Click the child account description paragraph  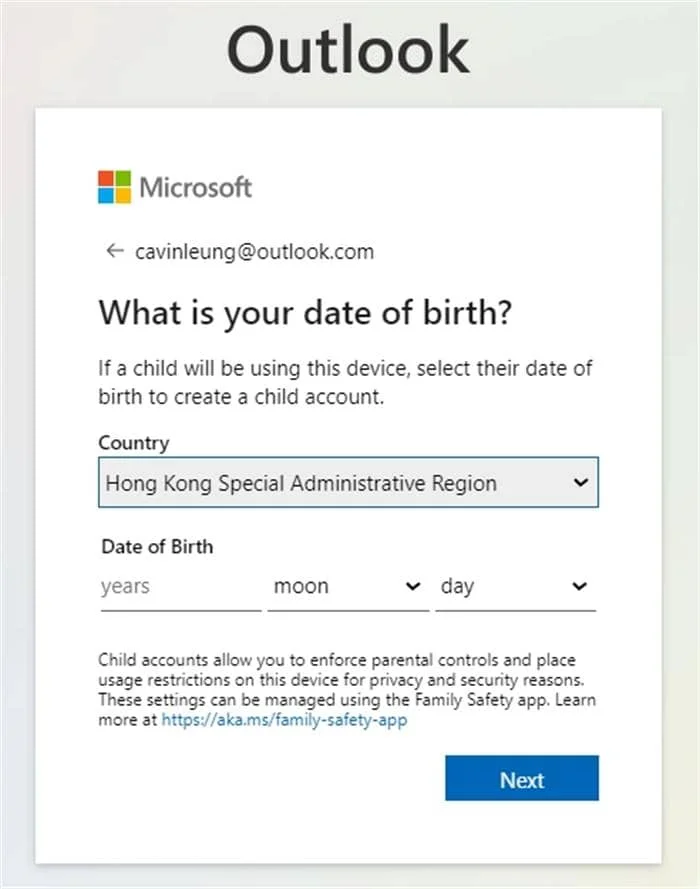345,383
